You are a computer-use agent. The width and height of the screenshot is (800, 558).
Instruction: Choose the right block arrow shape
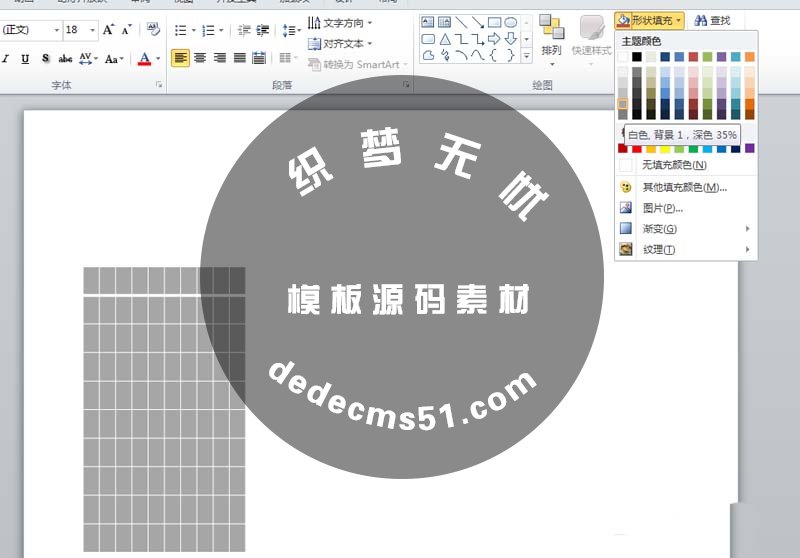(494, 39)
